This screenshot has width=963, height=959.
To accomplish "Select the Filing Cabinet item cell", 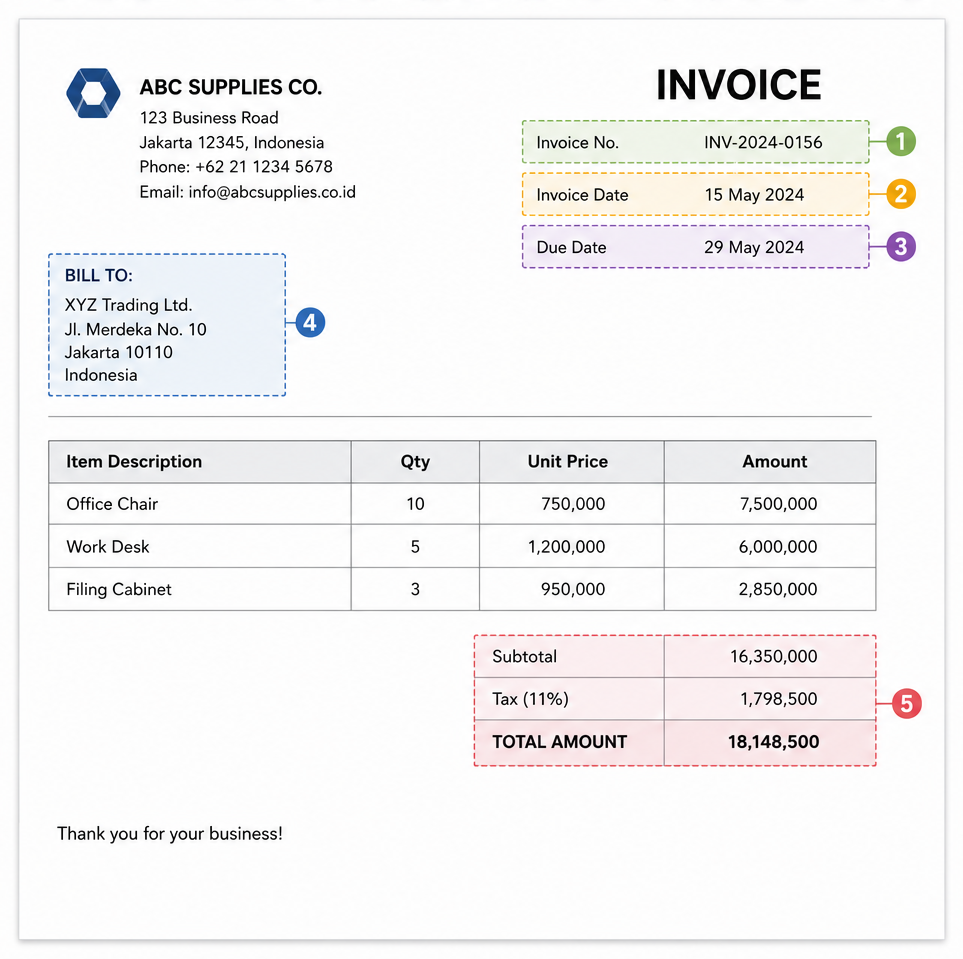I will tap(200, 589).
